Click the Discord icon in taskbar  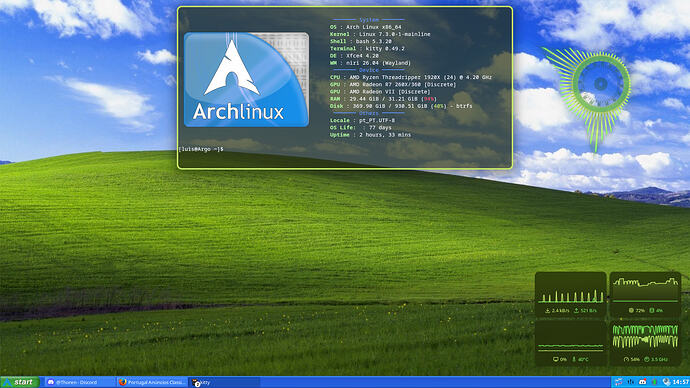coord(51,382)
